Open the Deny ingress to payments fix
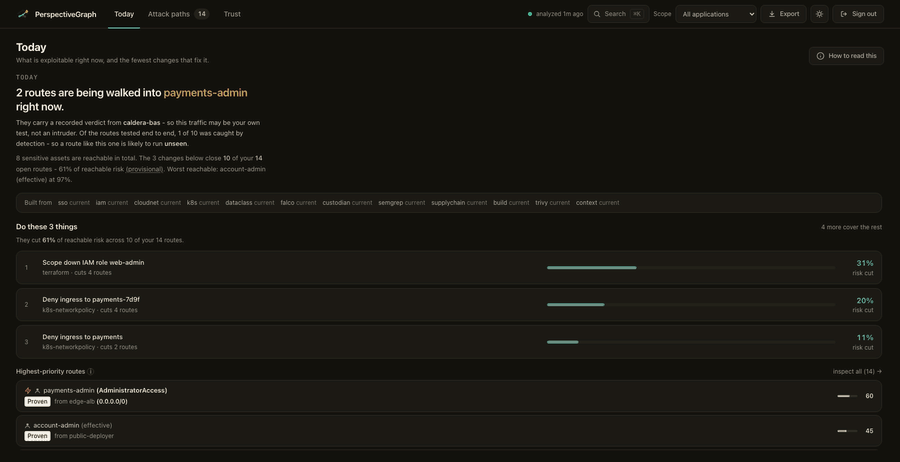Image resolution: width=900 pixels, height=462 pixels. [x=449, y=341]
